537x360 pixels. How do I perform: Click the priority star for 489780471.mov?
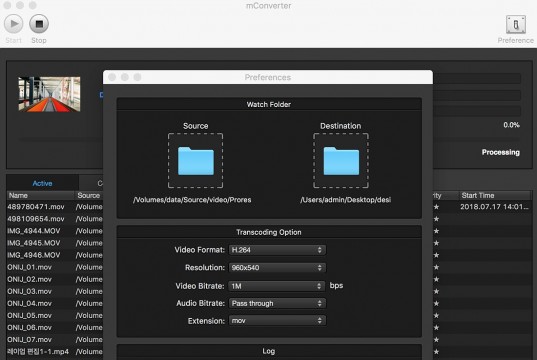436,207
